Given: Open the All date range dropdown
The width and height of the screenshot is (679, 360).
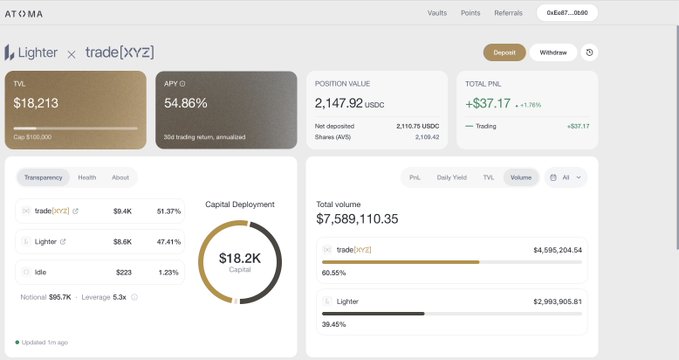Looking at the screenshot, I should click(x=566, y=178).
